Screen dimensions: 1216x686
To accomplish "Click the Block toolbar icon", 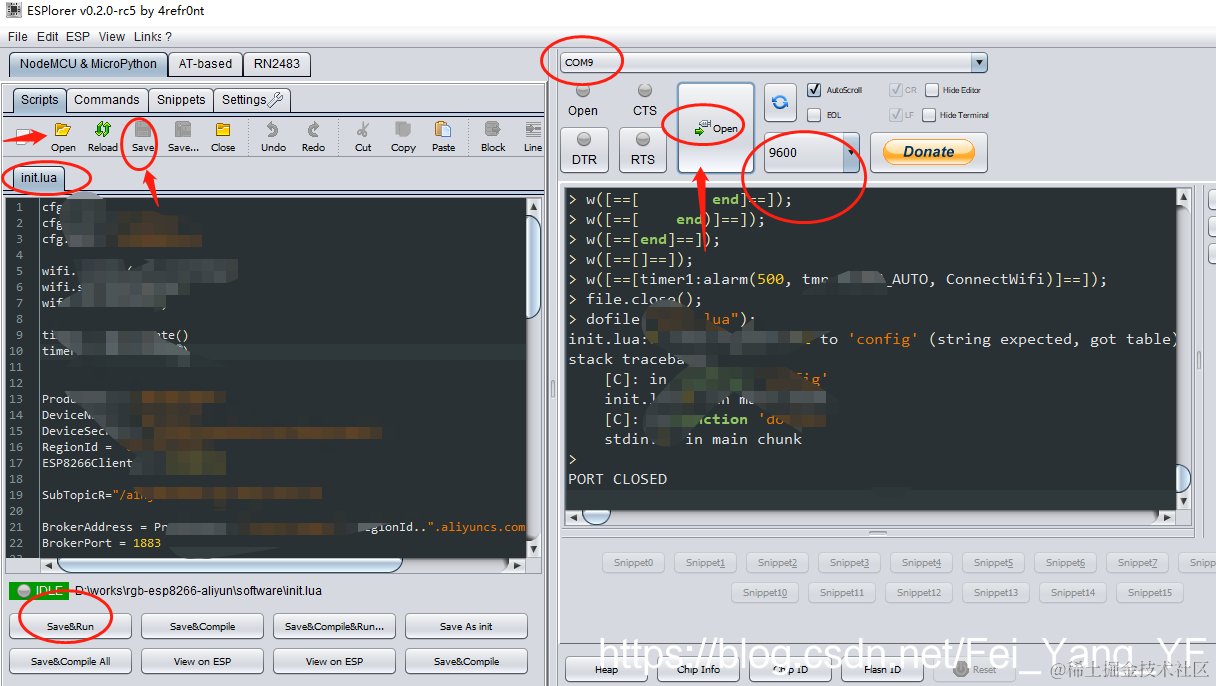I will pos(493,136).
